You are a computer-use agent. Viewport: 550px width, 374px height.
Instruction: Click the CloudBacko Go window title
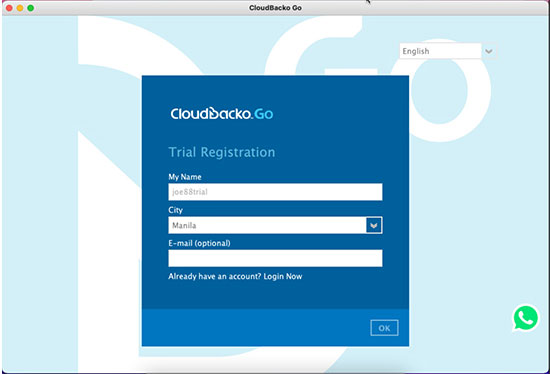(x=275, y=8)
